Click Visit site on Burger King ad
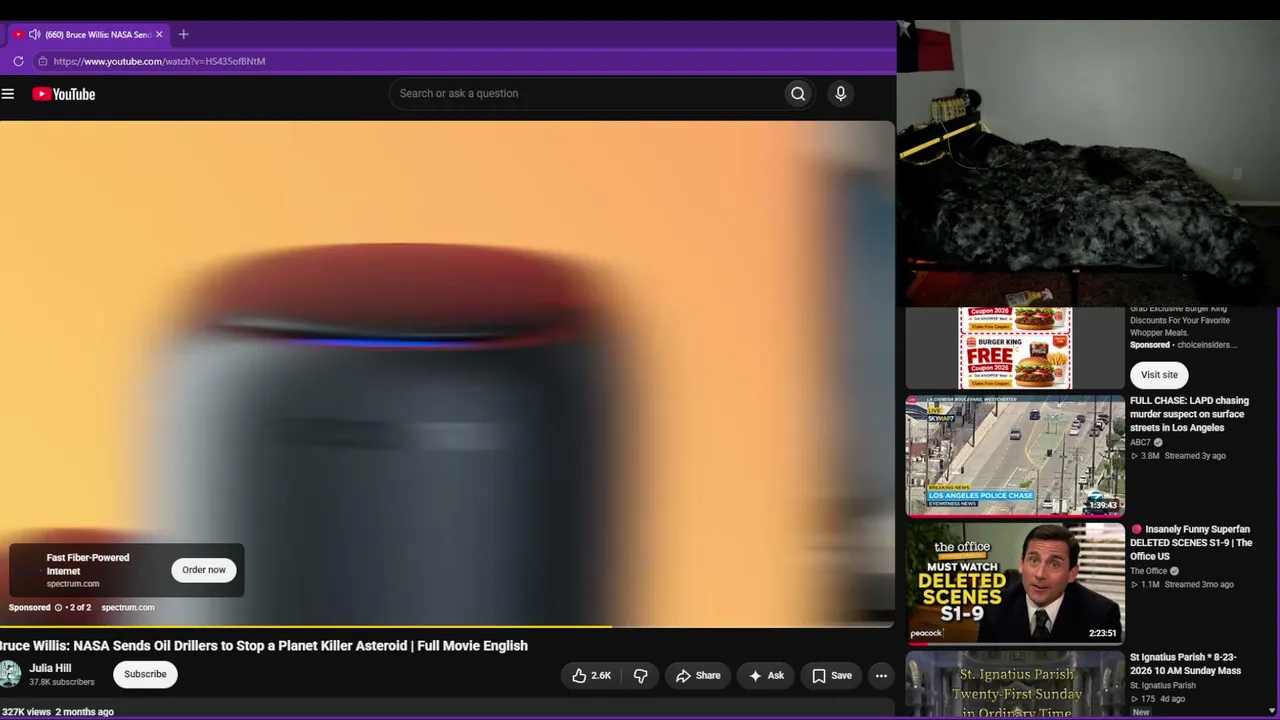The height and width of the screenshot is (720, 1280). click(x=1159, y=375)
